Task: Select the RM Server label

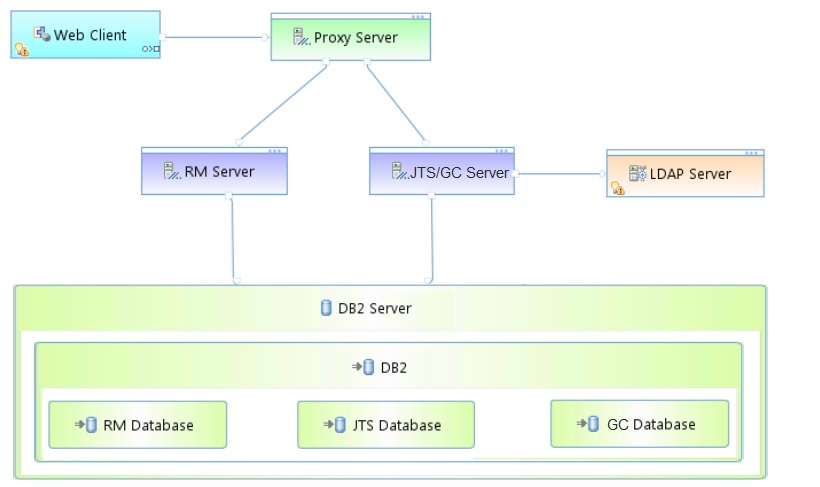Action: (x=219, y=172)
